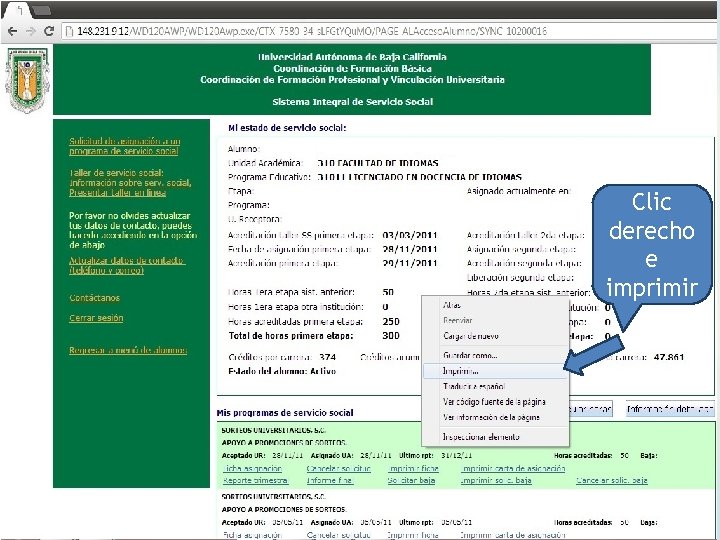Open the Informe final link
The width and height of the screenshot is (720, 540).
pos(330,480)
